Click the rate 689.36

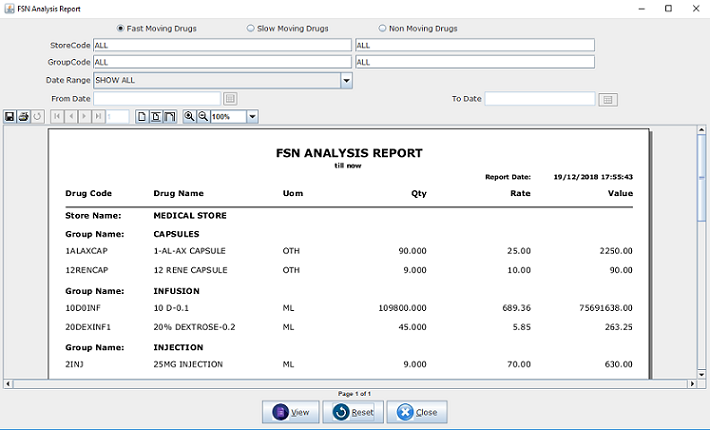pos(517,308)
